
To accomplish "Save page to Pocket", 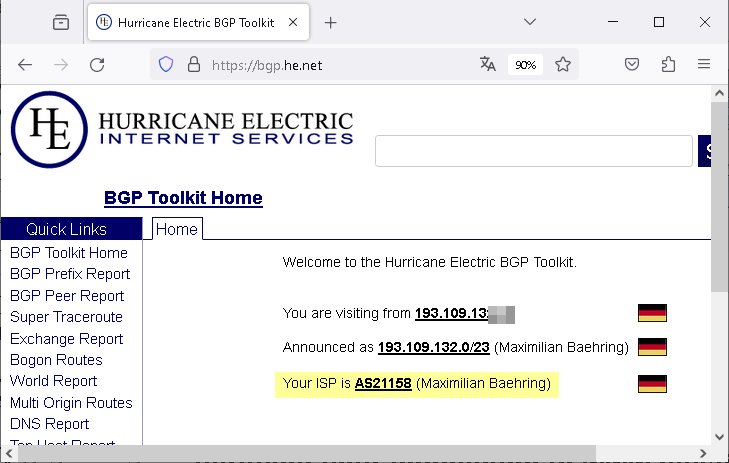I will click(631, 64).
